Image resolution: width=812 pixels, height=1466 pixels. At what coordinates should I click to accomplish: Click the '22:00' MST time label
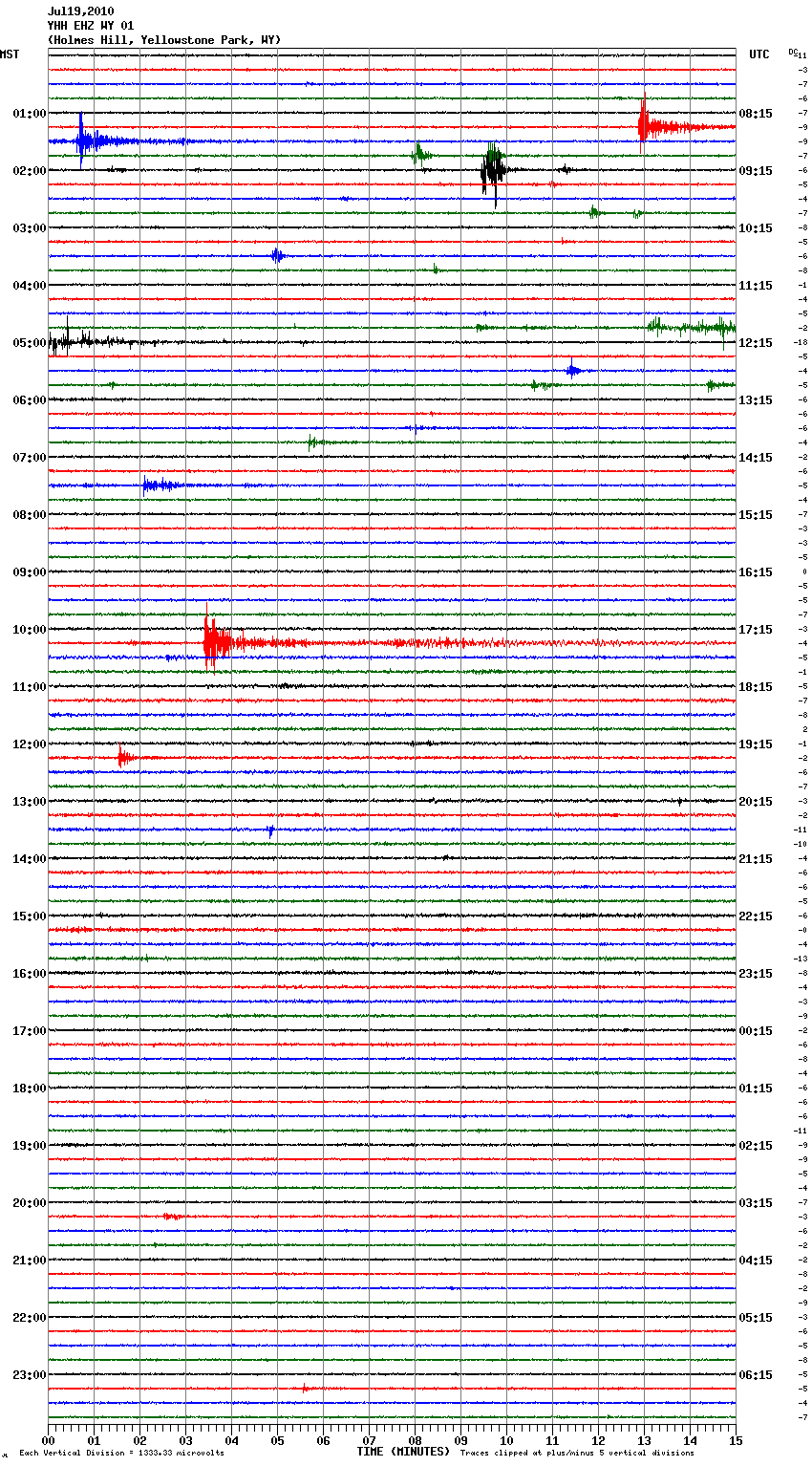(30, 1318)
